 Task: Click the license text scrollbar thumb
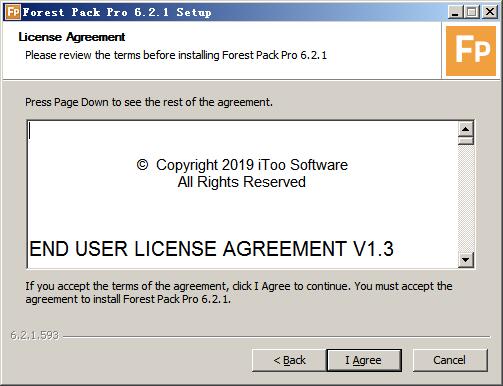tap(466, 141)
